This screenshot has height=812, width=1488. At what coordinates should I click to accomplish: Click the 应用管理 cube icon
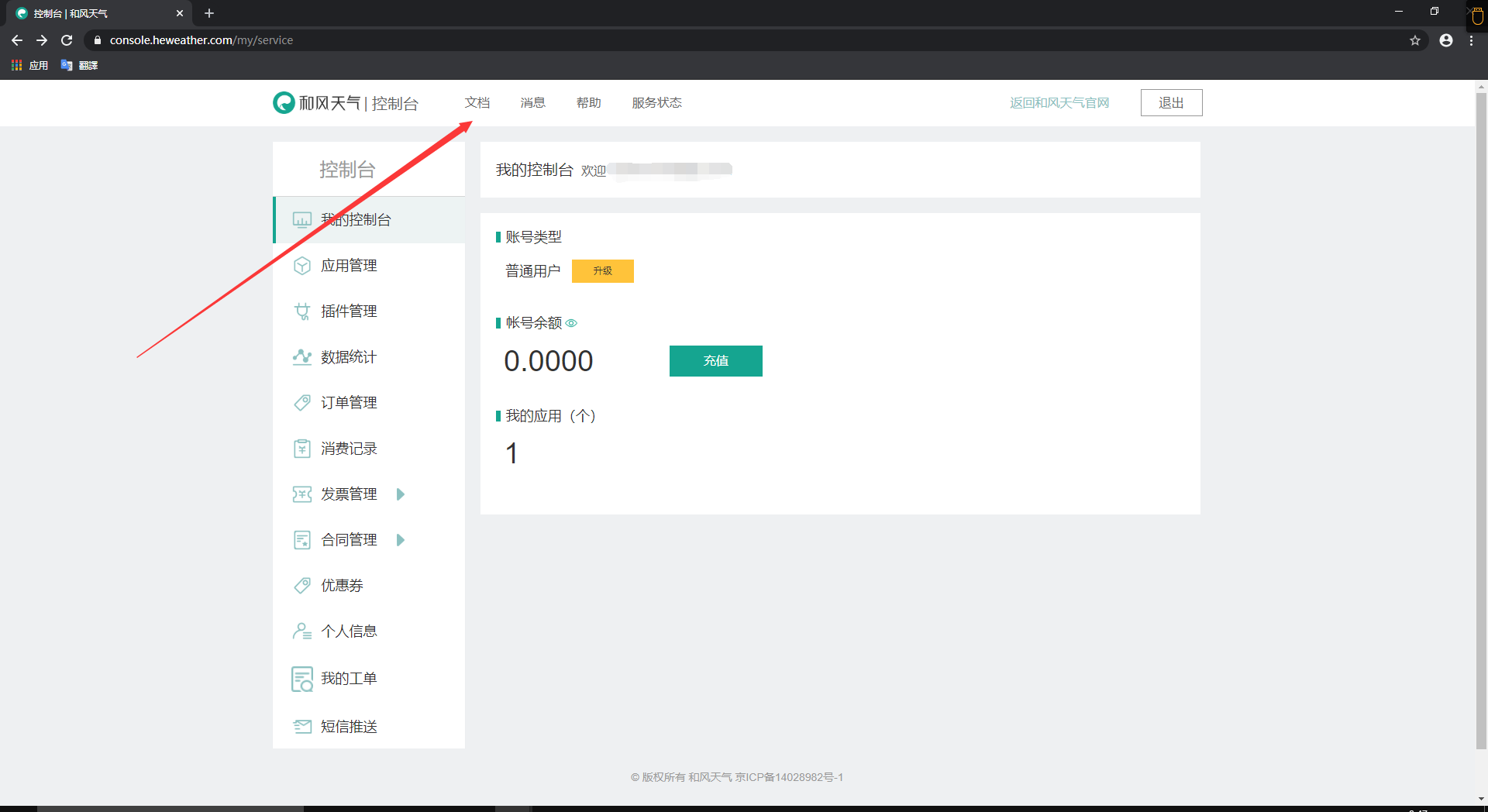302,266
